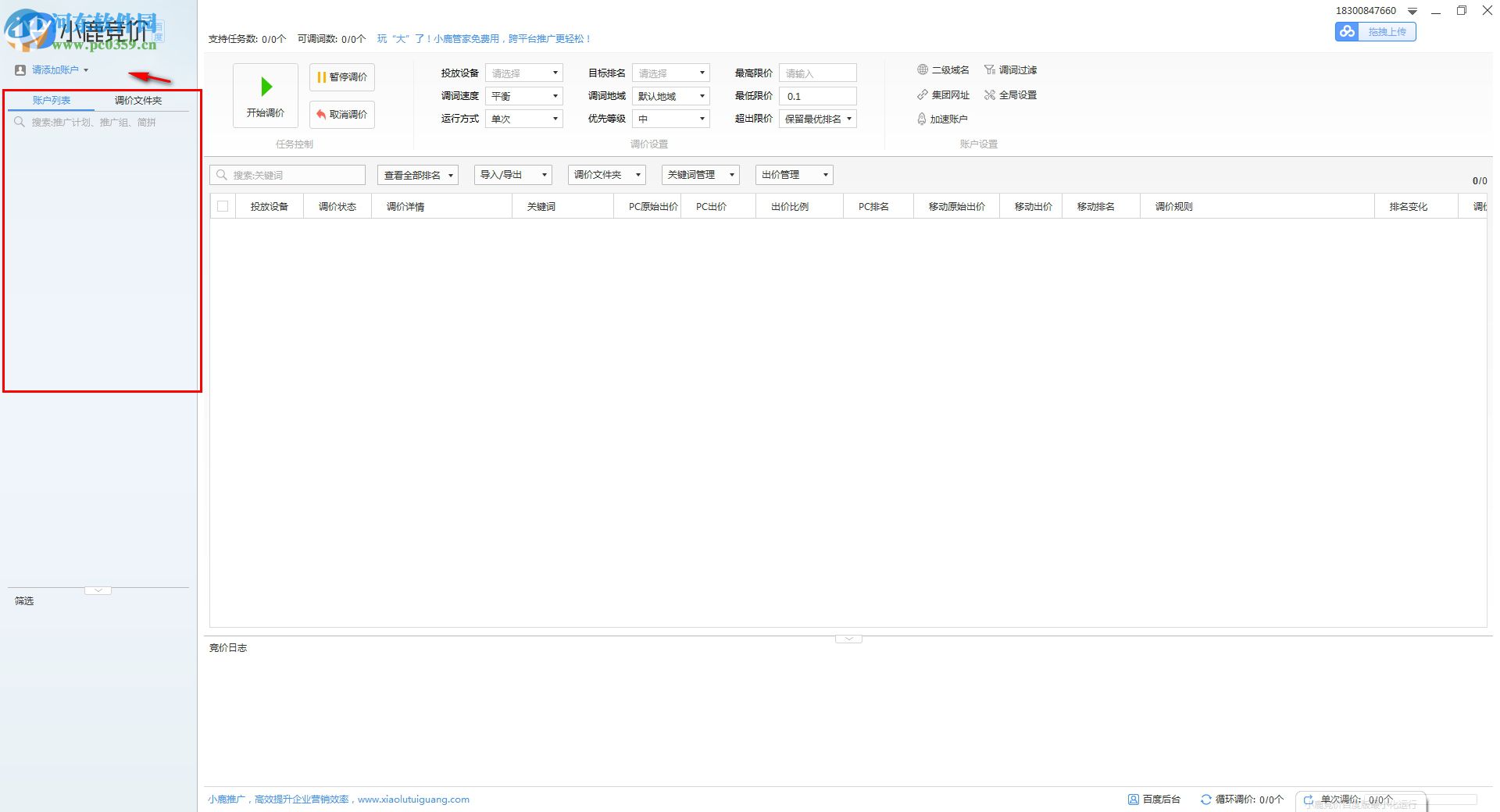Expand the 导入/导出 dropdown
The width and height of the screenshot is (1500, 812).
click(513, 175)
